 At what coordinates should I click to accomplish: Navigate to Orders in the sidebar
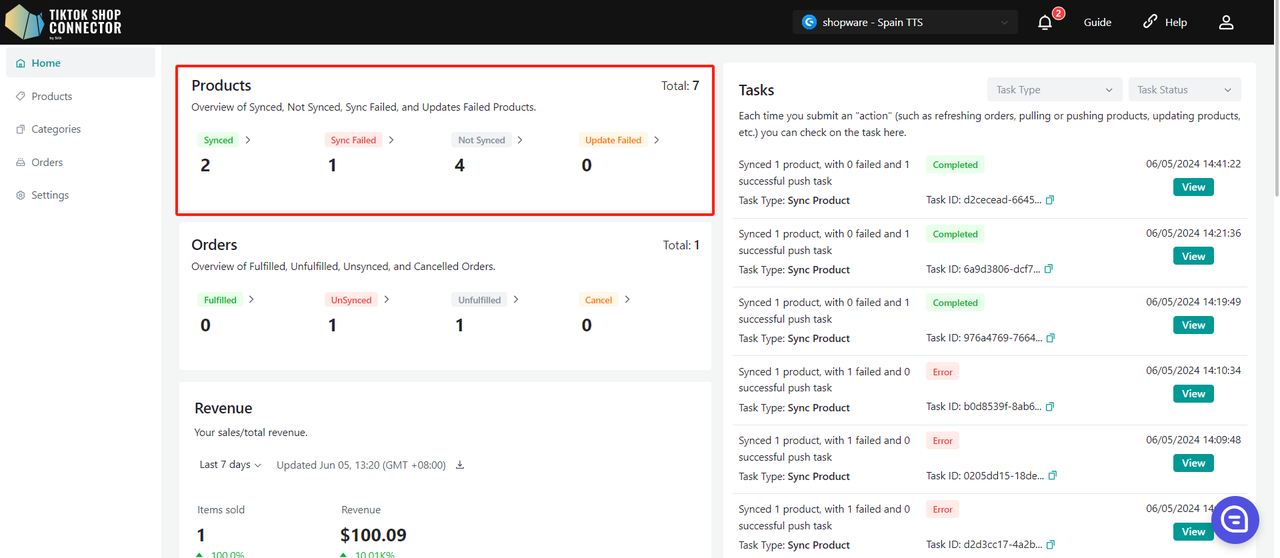tap(47, 162)
